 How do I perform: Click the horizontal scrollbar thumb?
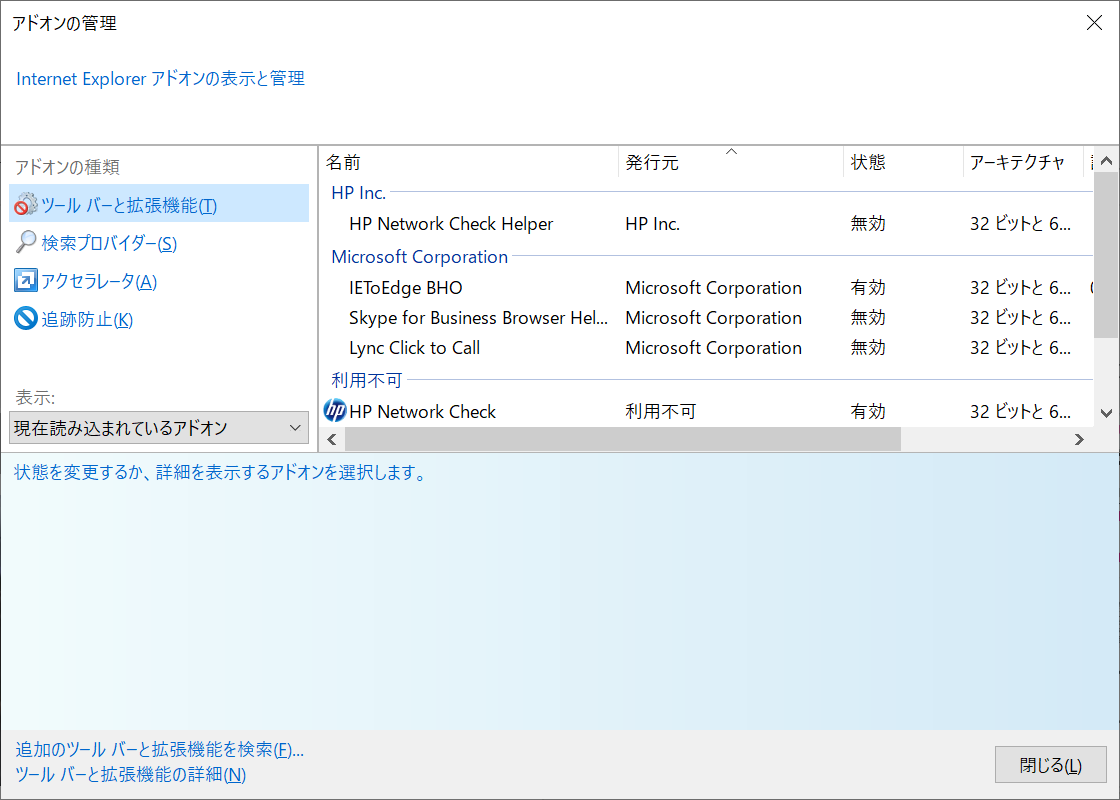(622, 439)
